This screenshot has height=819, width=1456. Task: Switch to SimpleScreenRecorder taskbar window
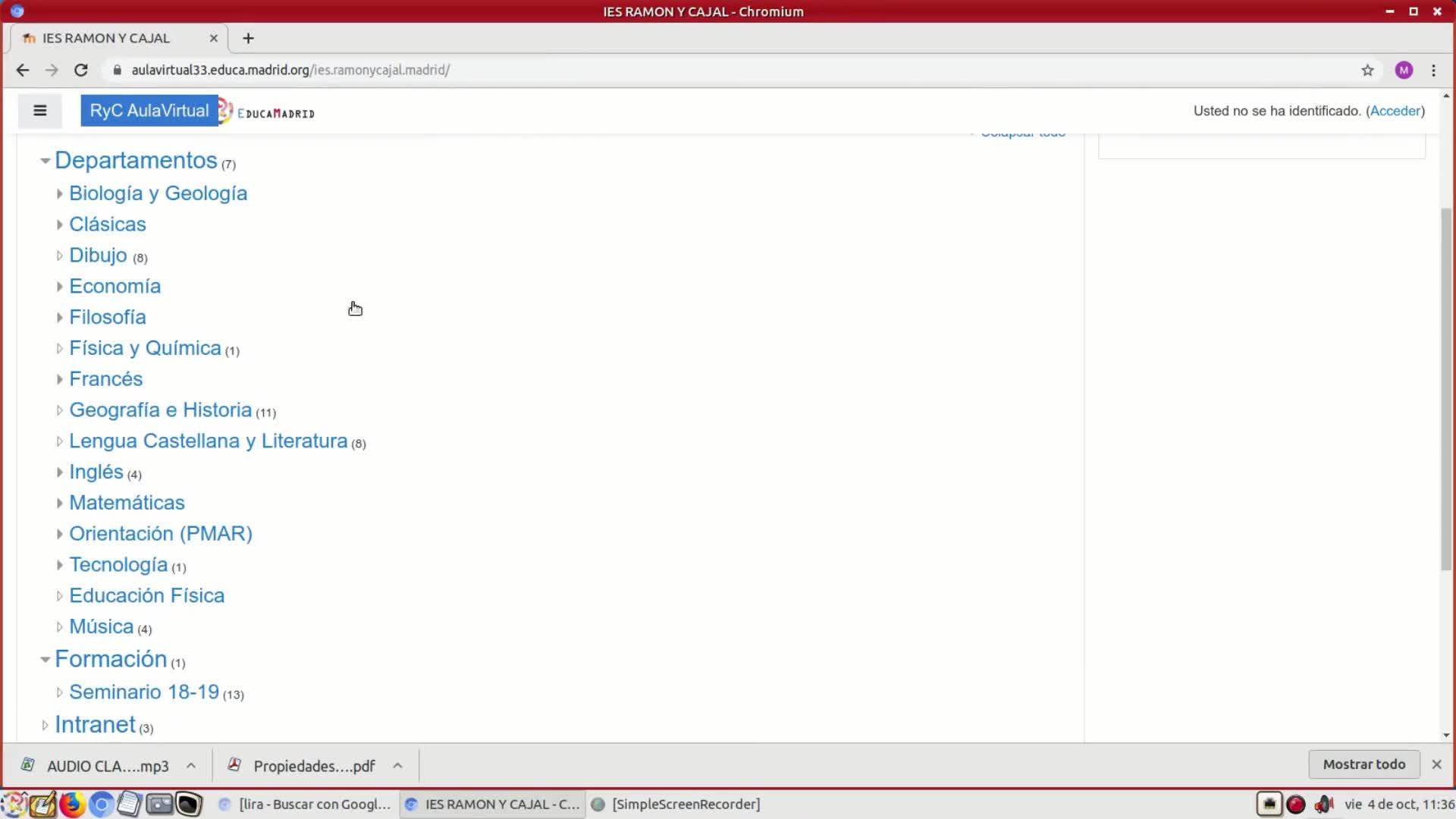tap(676, 804)
